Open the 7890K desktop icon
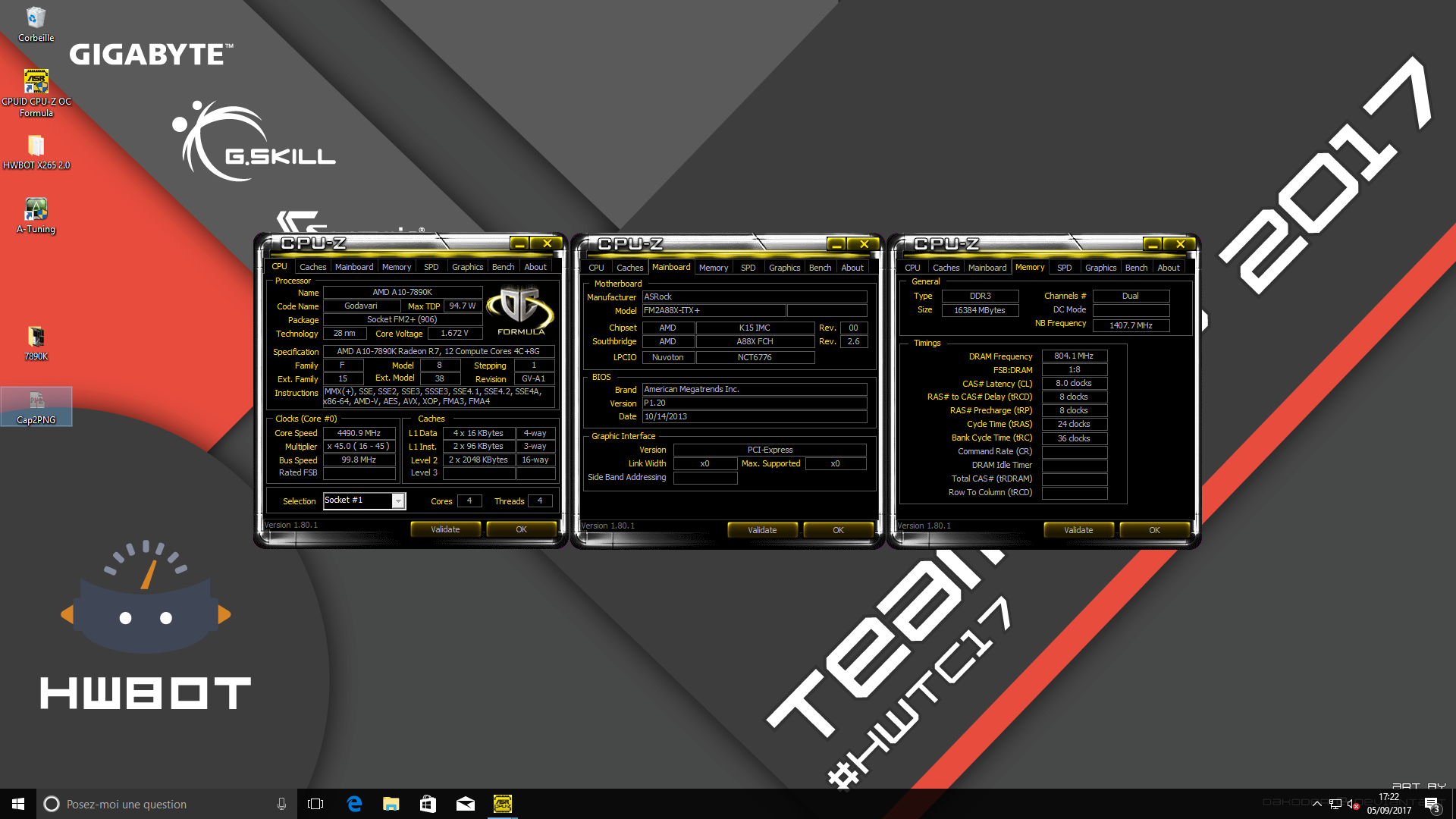 coord(36,343)
